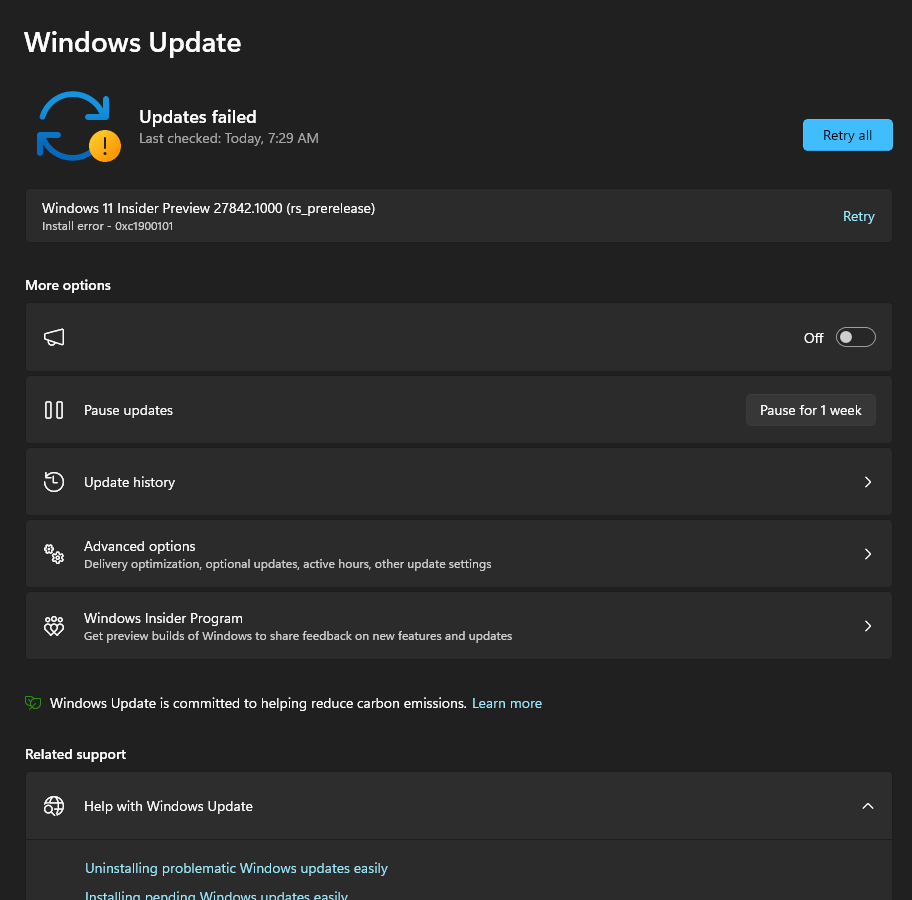The width and height of the screenshot is (912, 900).
Task: Expand Update history chevron arrow
Action: [867, 482]
